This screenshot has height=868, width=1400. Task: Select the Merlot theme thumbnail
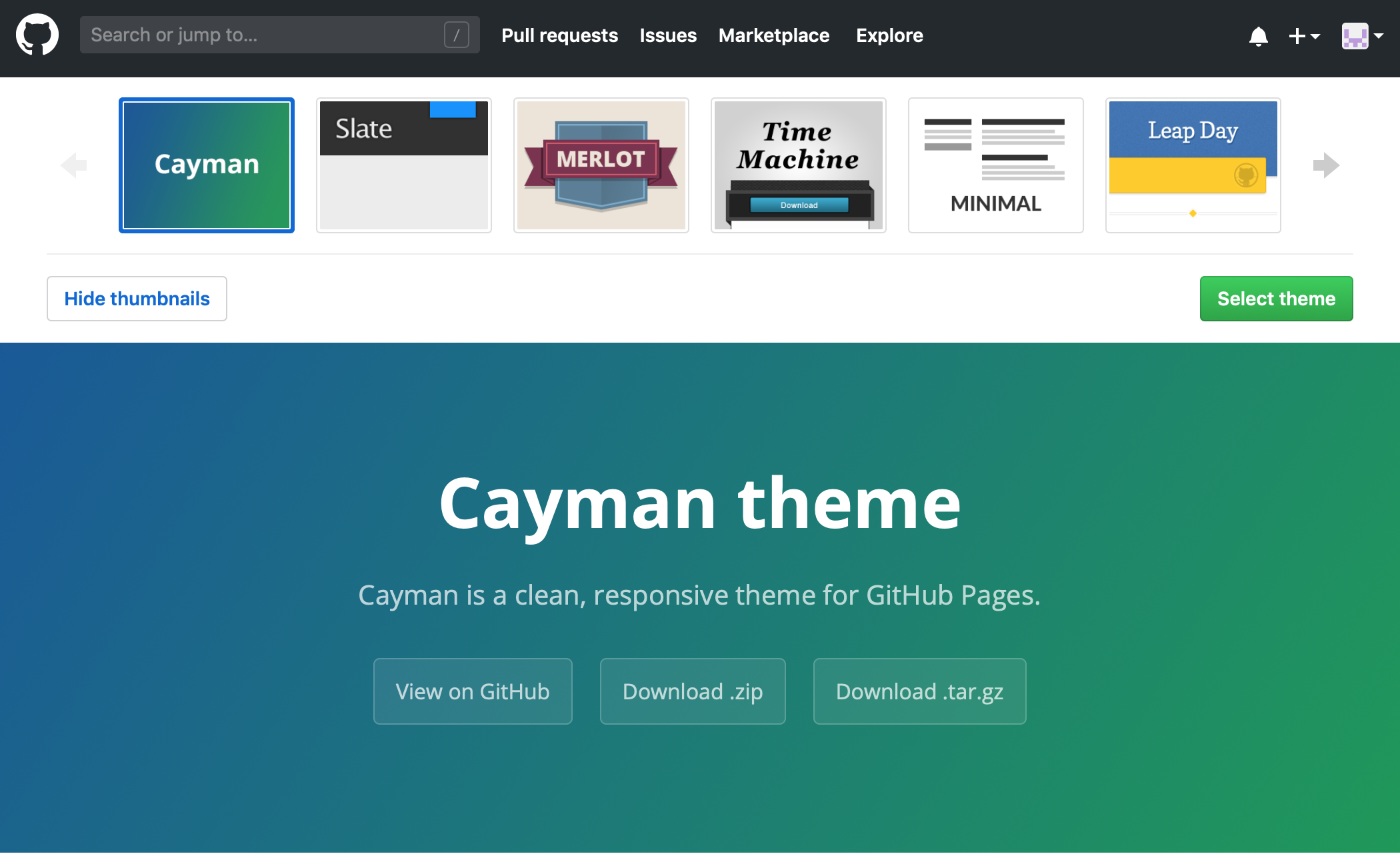pyautogui.click(x=602, y=161)
